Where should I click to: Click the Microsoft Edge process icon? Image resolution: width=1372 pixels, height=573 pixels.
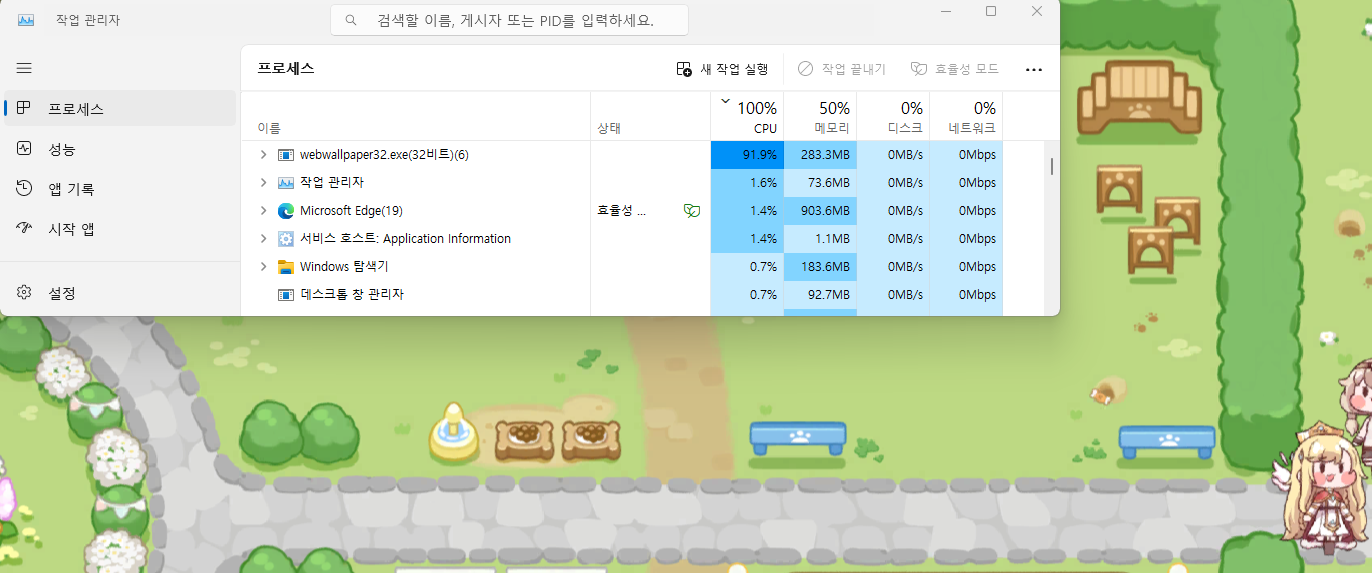tap(285, 211)
